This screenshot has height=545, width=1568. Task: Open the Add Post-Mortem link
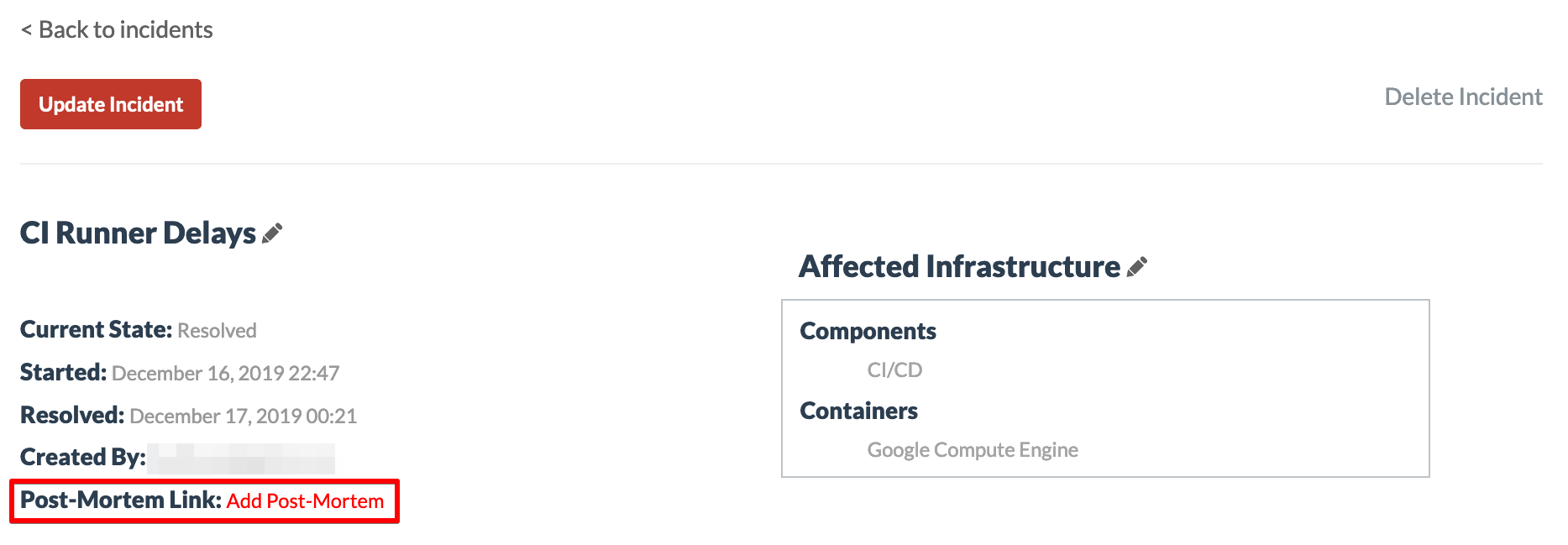pyautogui.click(x=305, y=501)
